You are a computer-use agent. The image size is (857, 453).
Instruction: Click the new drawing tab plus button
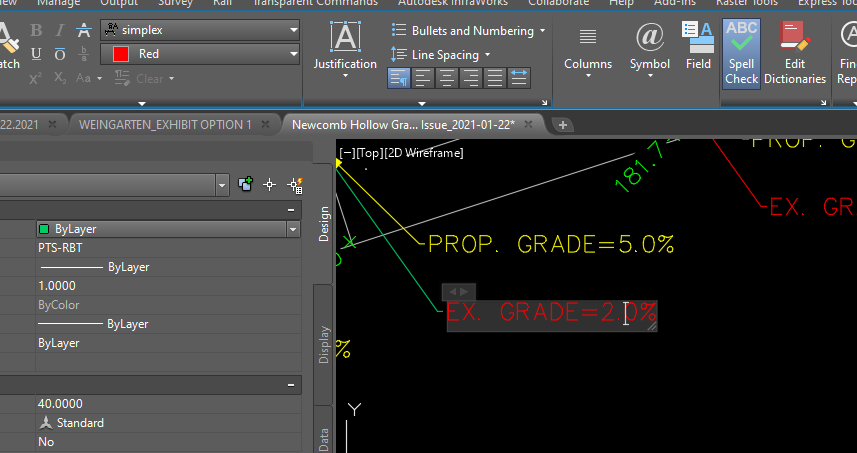tap(562, 125)
